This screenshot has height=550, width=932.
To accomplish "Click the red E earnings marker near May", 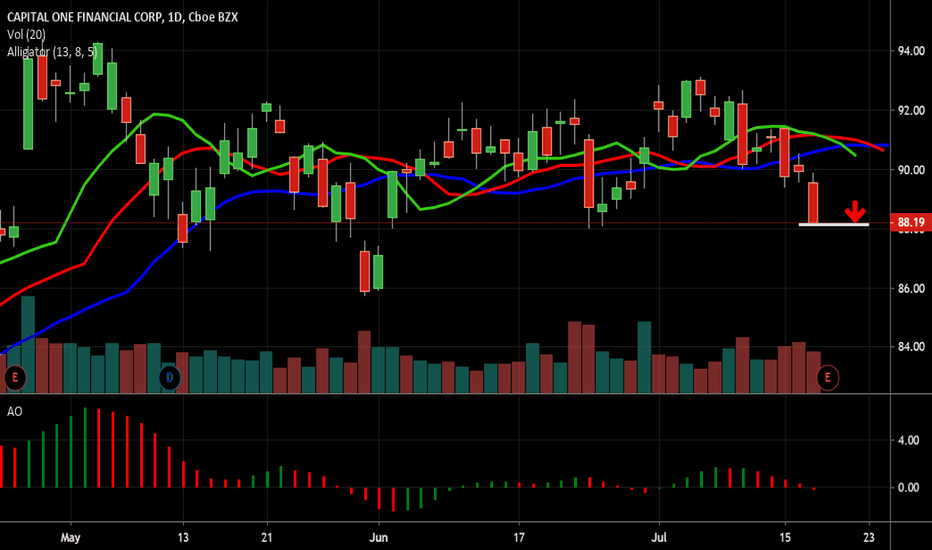I will [15, 378].
